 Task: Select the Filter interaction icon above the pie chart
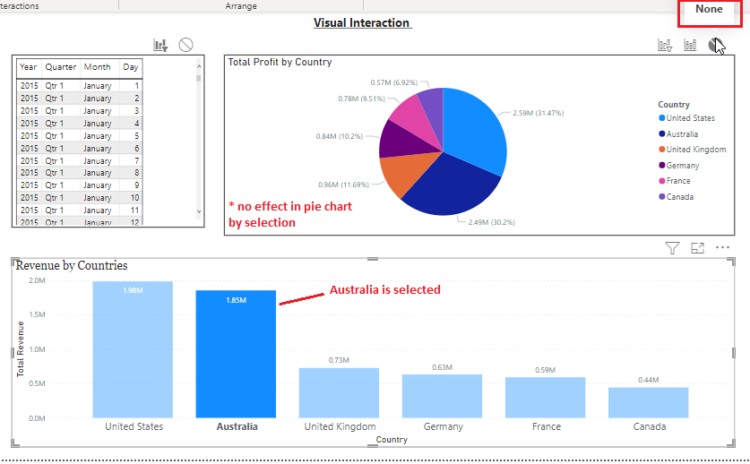click(664, 45)
